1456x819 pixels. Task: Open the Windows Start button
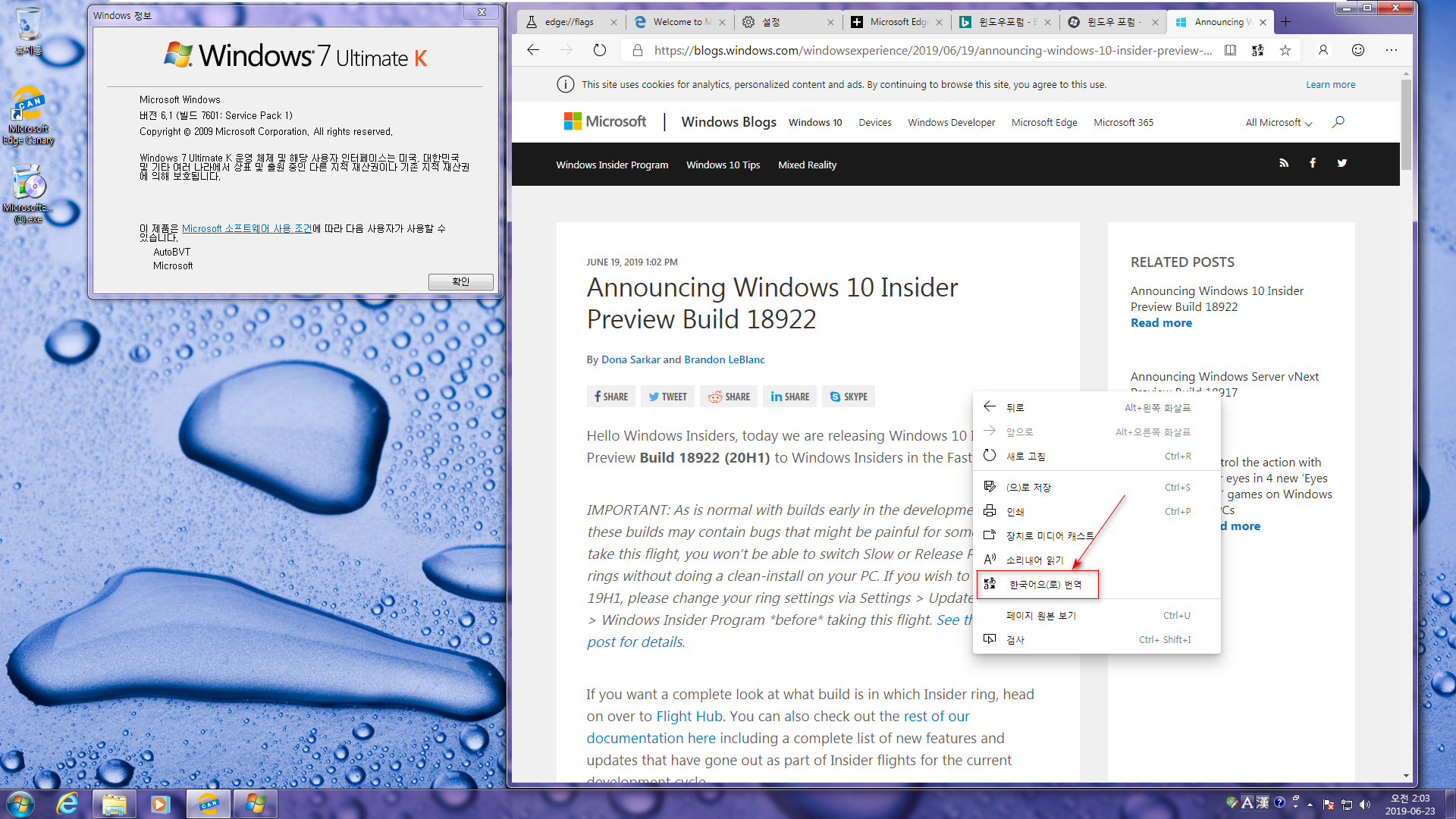coord(20,804)
